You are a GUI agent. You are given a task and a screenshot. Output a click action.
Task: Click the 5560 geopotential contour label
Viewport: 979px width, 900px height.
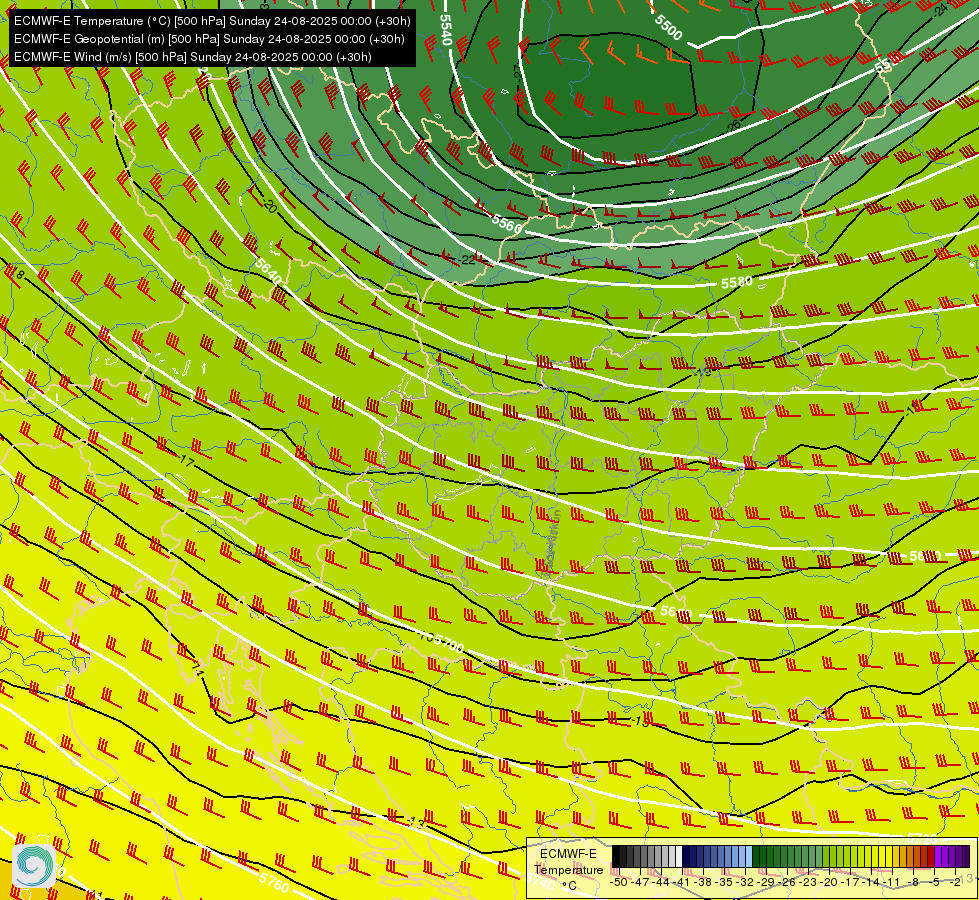point(506,223)
